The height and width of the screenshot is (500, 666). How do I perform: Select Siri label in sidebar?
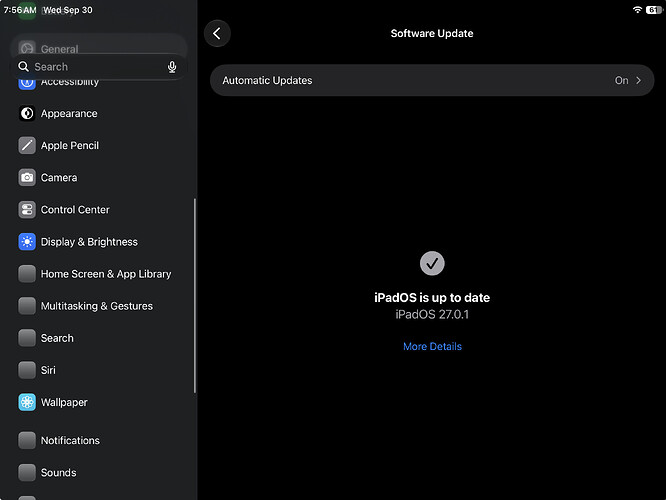point(48,370)
